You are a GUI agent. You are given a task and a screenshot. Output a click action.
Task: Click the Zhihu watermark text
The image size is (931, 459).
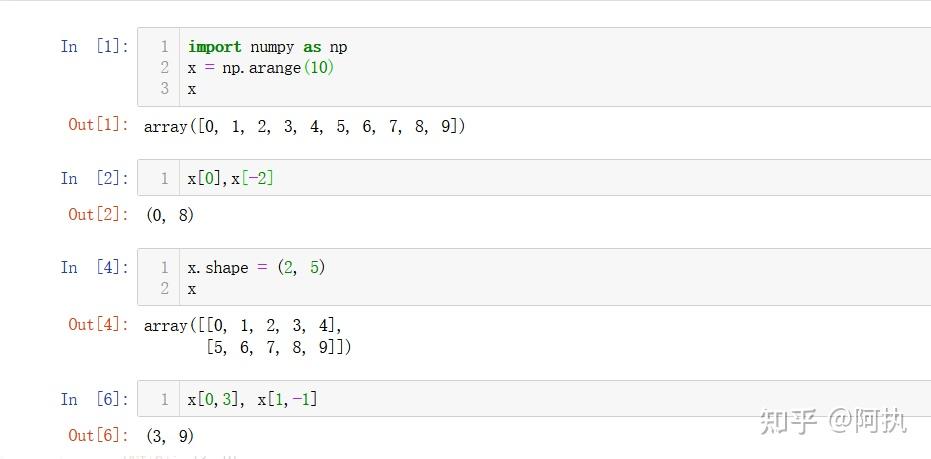coord(833,421)
